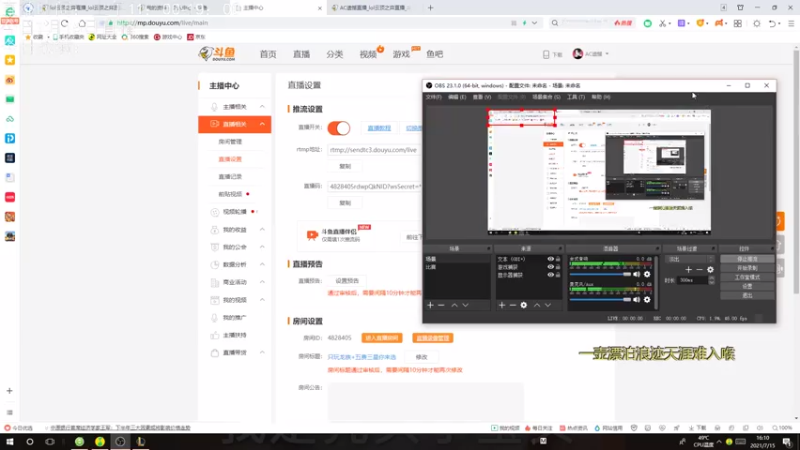The width and height of the screenshot is (800, 450).
Task: Expand the 我的视频 sidebar section
Action: coord(262,300)
